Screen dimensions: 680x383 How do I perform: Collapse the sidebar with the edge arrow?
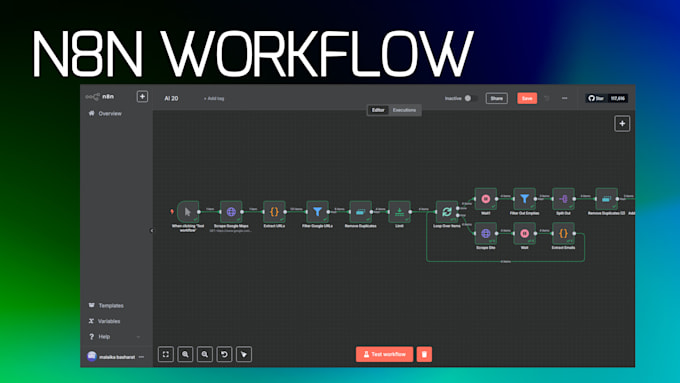coord(151,230)
